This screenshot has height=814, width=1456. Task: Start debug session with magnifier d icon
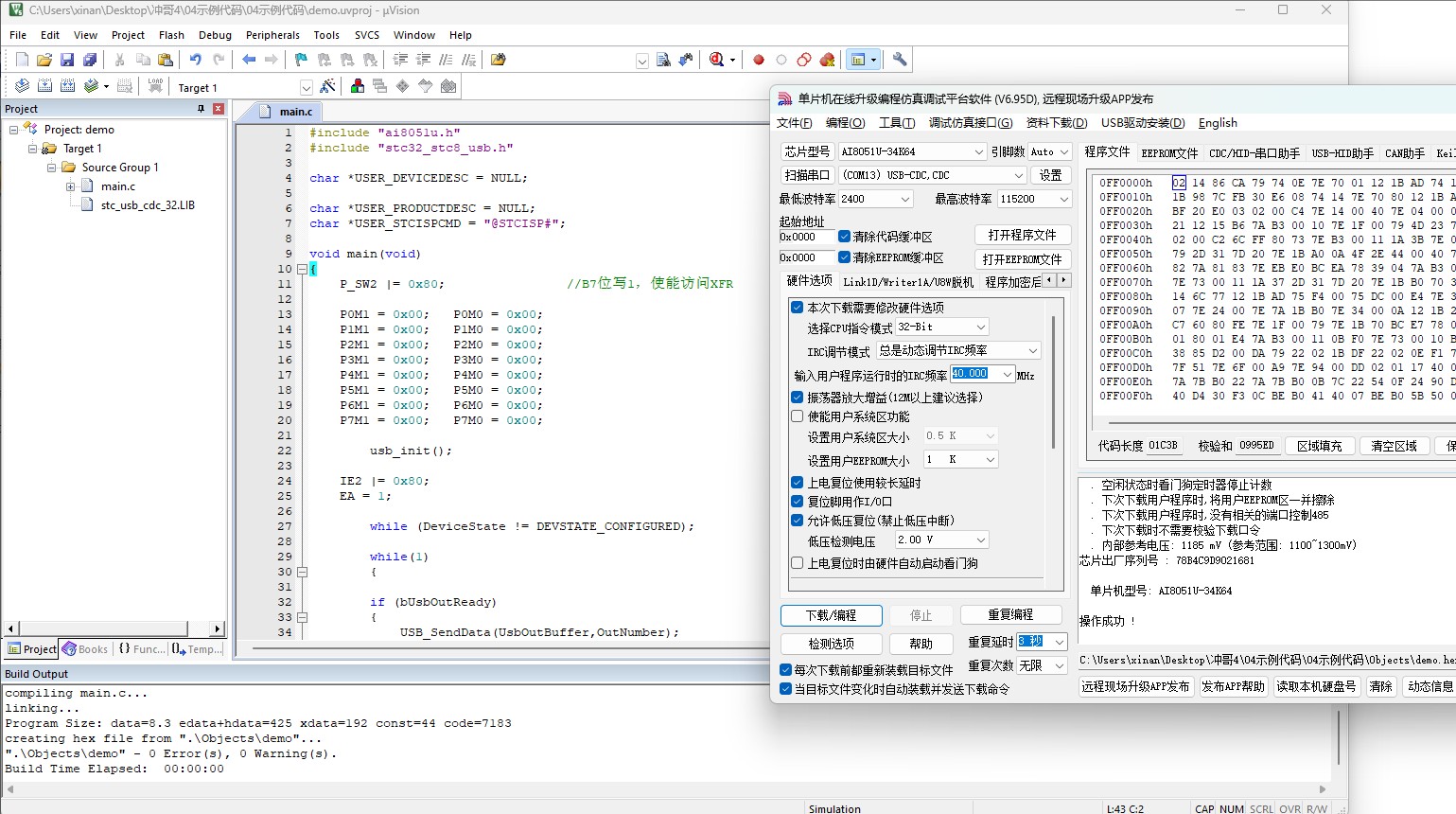(x=717, y=60)
